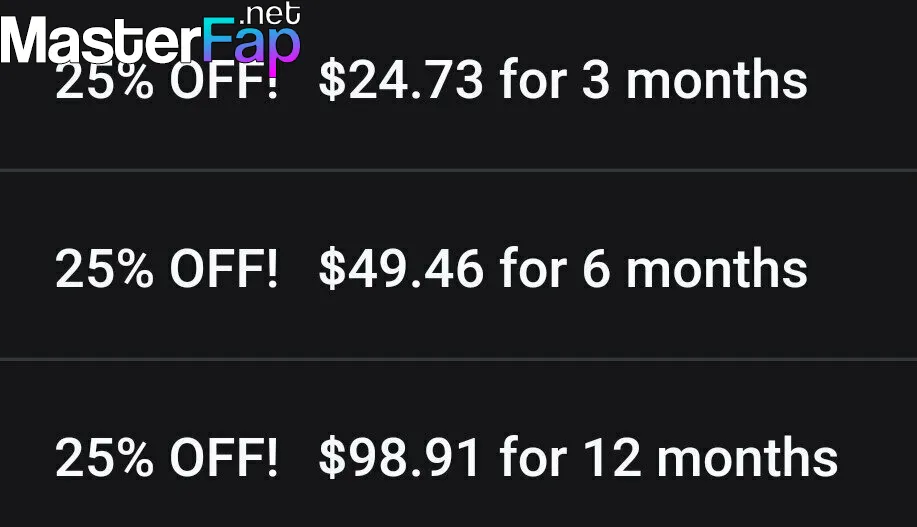Click the "for 3 months" label
917x527 pixels.
point(653,81)
